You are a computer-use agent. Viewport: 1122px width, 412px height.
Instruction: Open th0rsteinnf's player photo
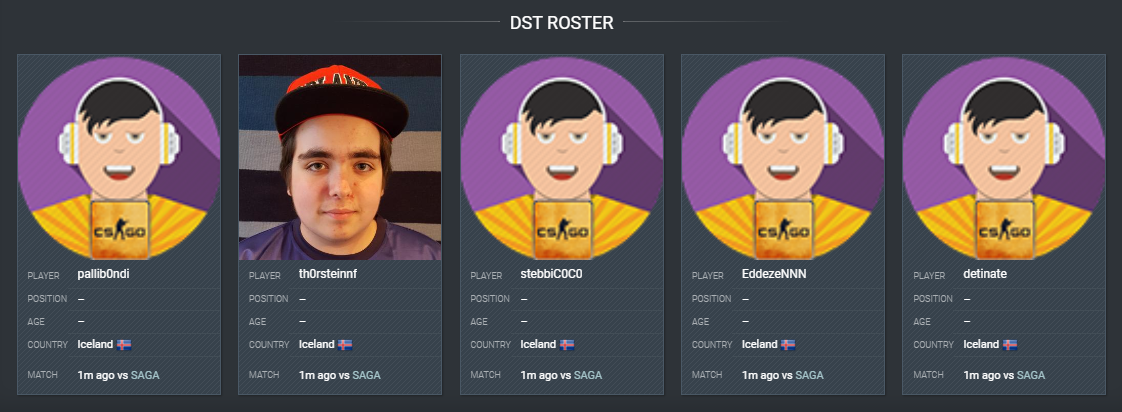click(340, 157)
